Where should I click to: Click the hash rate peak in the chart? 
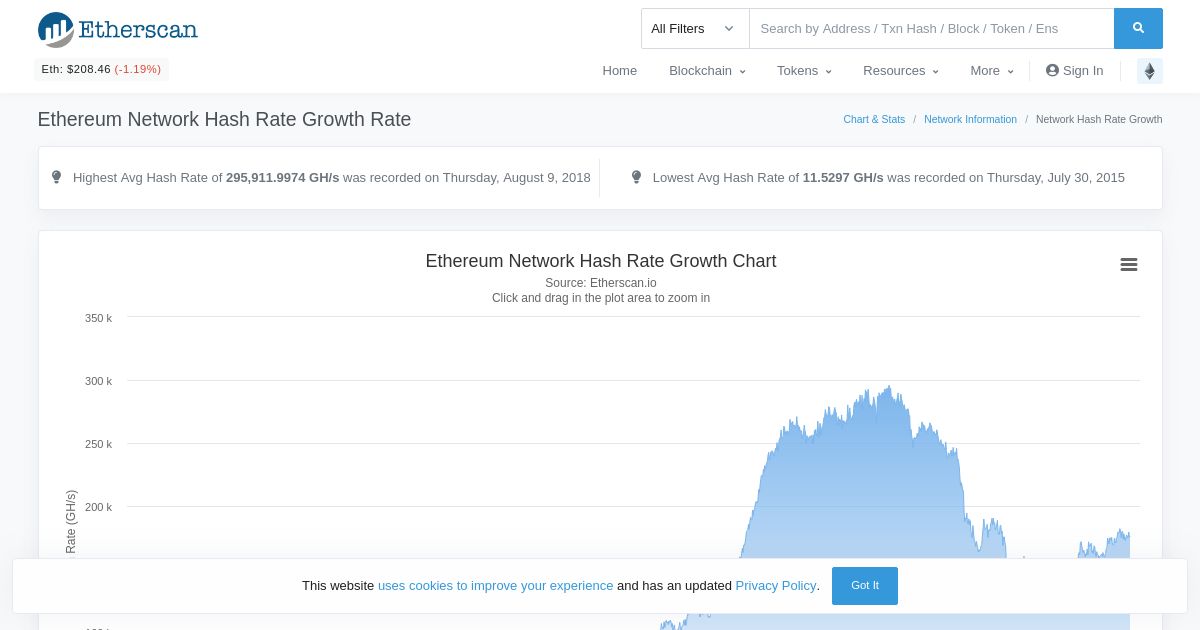[x=889, y=388]
